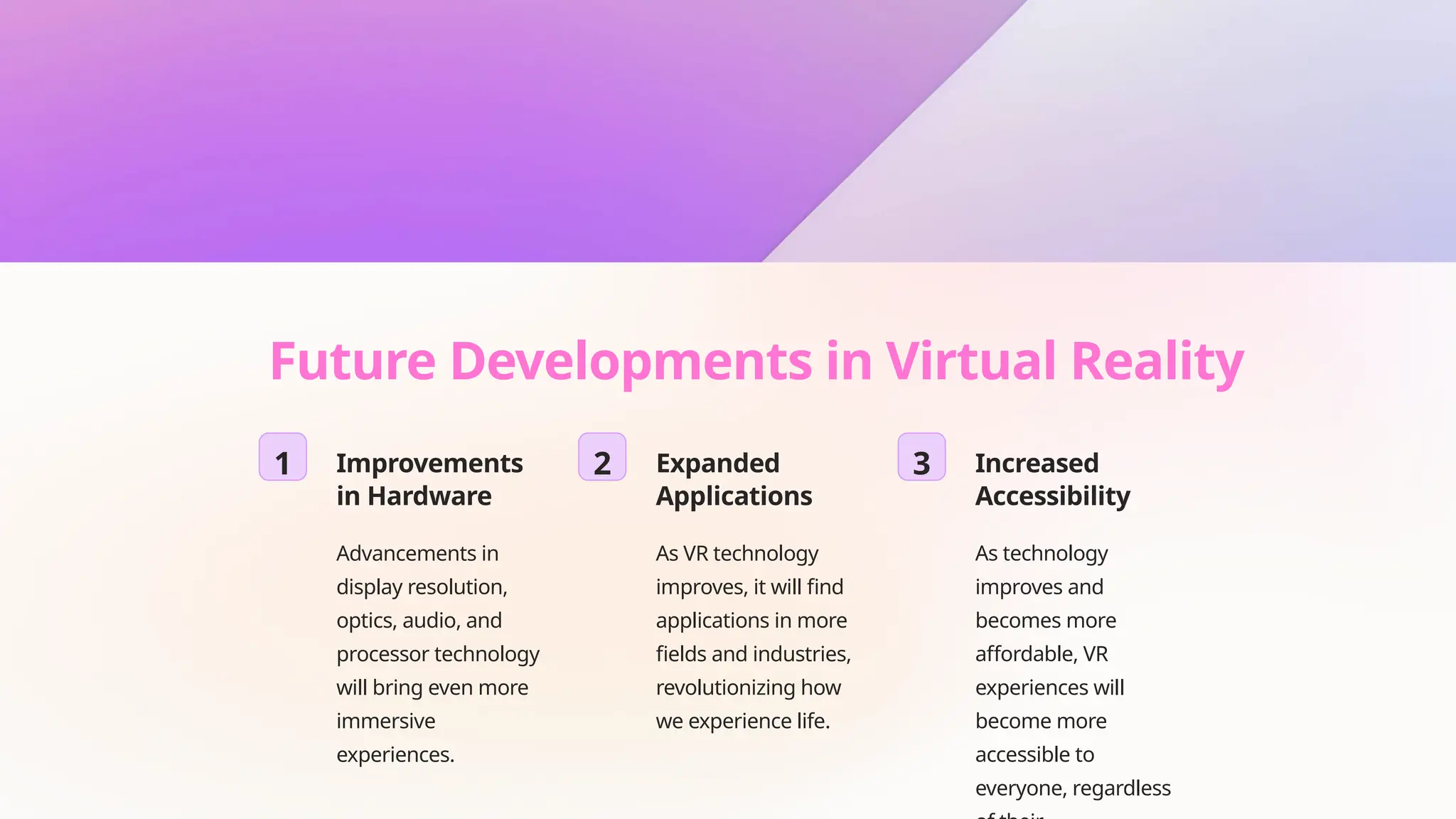The image size is (1456, 819).
Task: Select the number 1 badge
Action: (x=283, y=456)
